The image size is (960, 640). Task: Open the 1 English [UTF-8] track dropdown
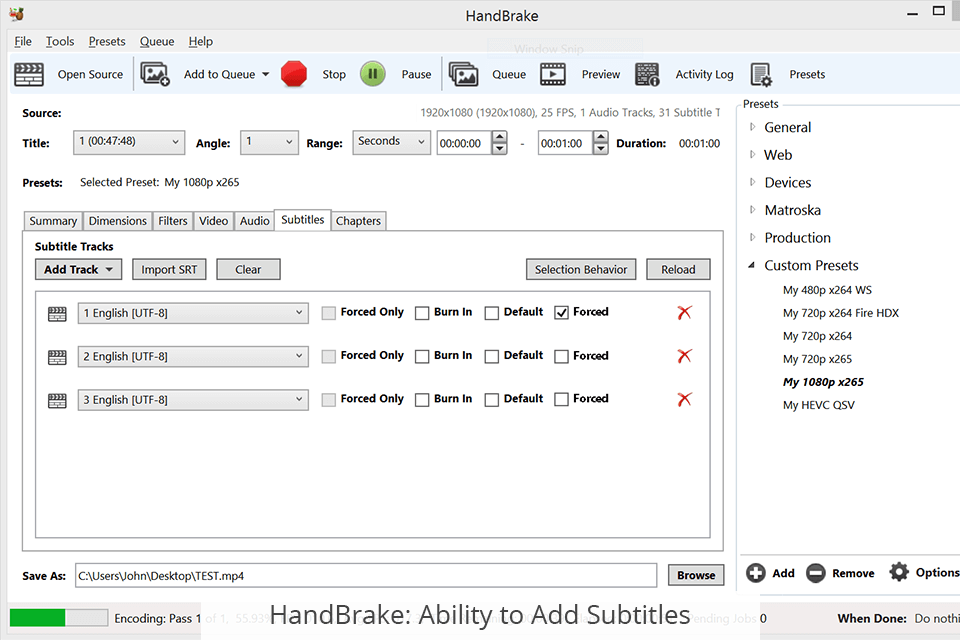193,313
